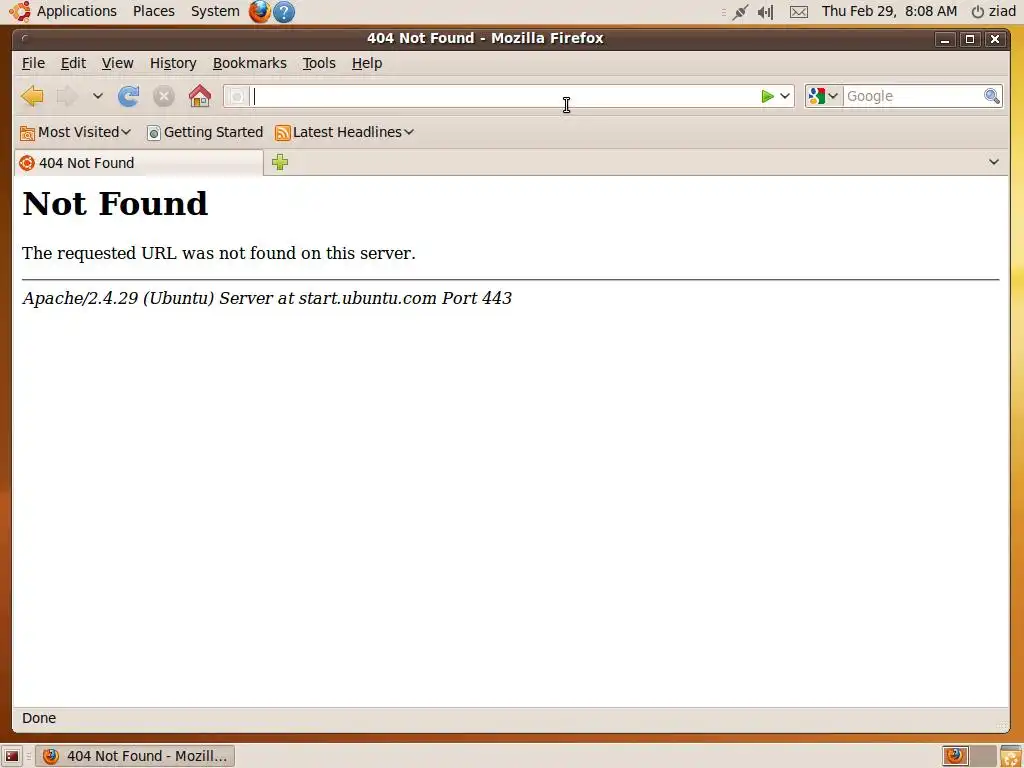The height and width of the screenshot is (768, 1024).
Task: Reload the current page
Action: [128, 96]
